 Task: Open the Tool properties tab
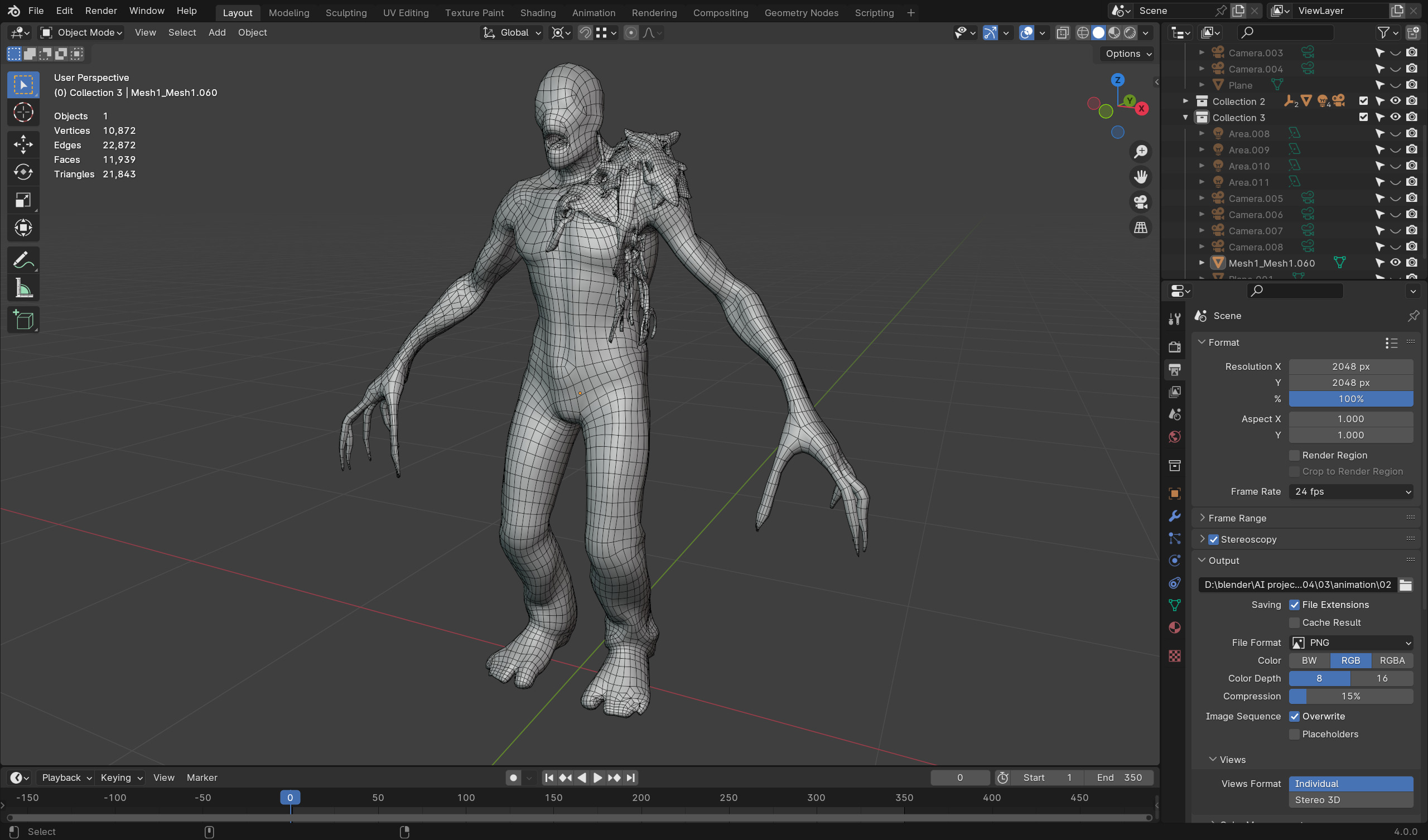point(1174,320)
